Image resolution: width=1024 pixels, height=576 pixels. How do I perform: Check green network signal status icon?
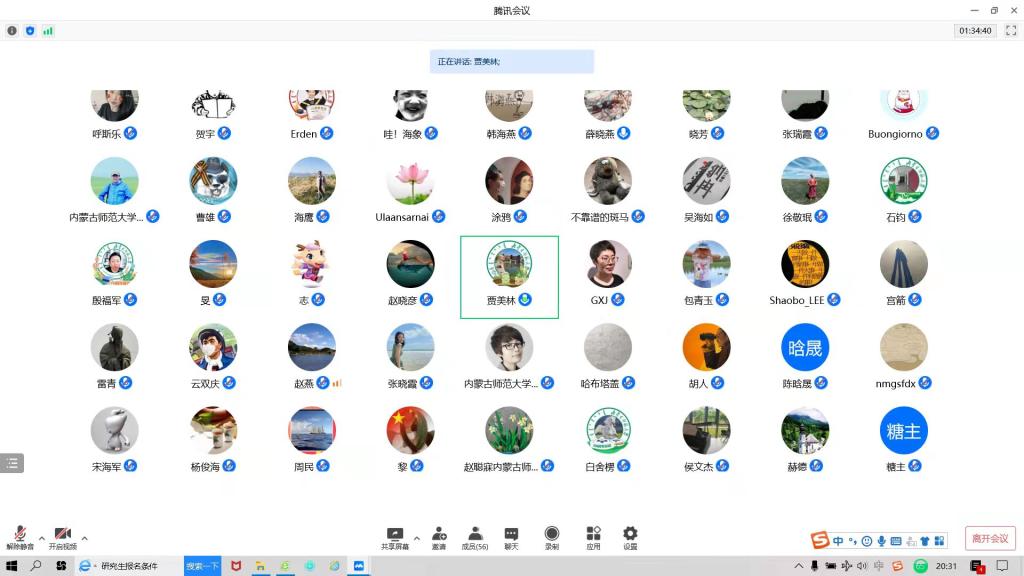48,31
